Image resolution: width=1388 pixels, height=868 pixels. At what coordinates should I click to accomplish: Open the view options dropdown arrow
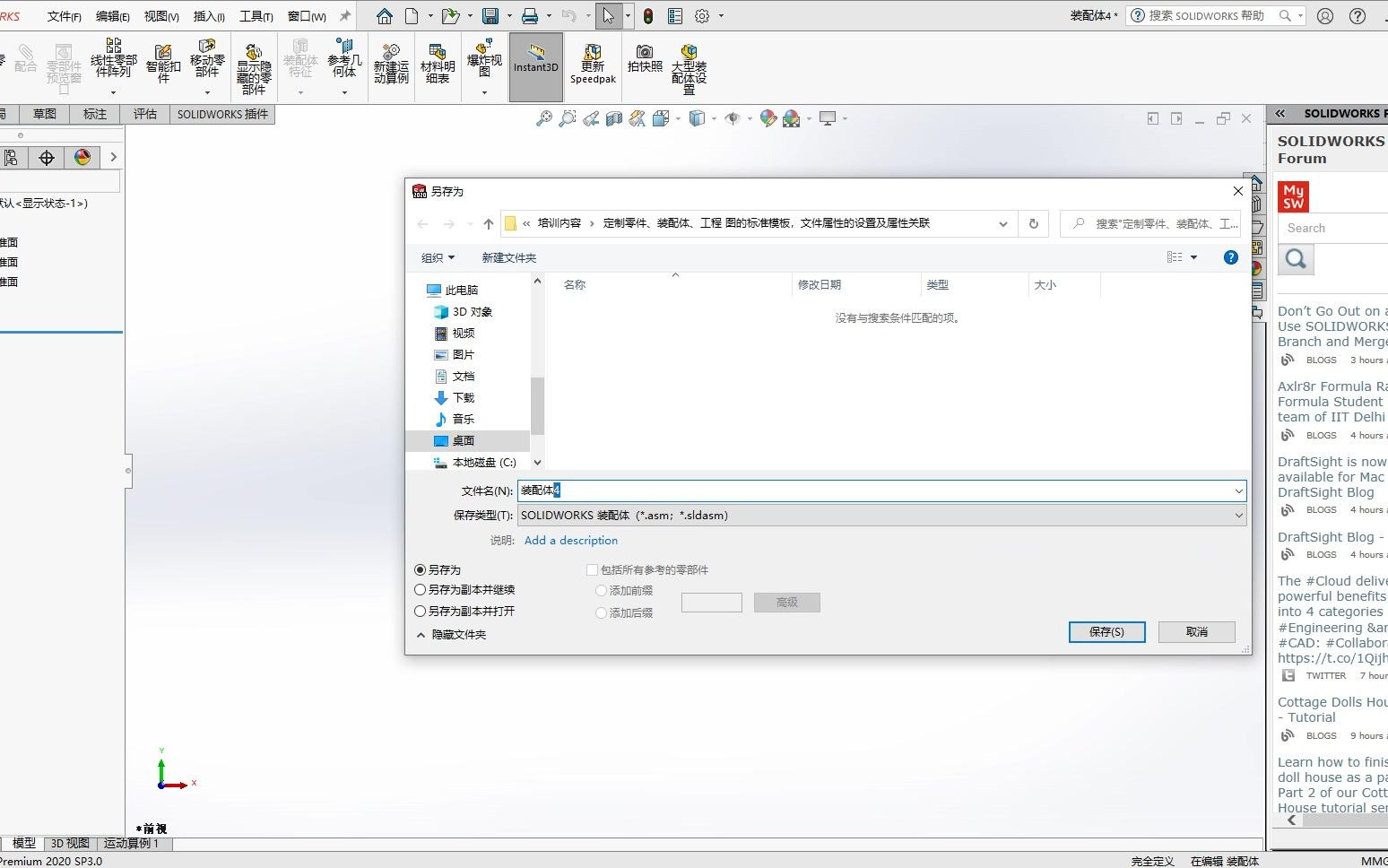[1193, 257]
